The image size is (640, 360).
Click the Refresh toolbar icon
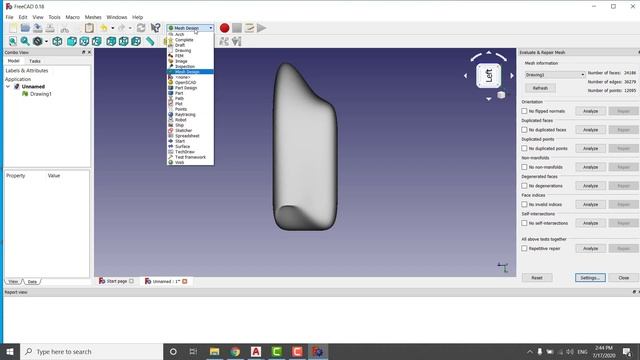tap(141, 28)
